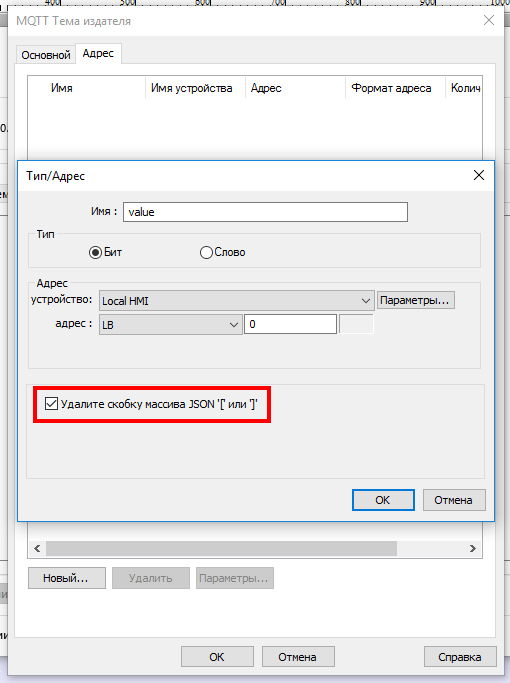Screen dimensions: 510x683
Task: Close the MQTT Тема издателя window
Action: [489, 20]
